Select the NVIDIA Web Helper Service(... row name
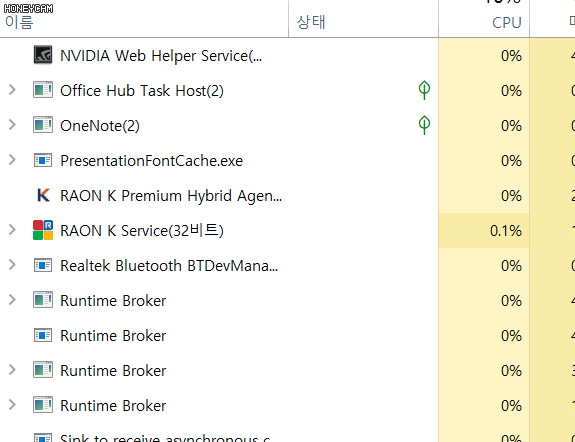Screen dimensions: 575x442 coord(161,56)
